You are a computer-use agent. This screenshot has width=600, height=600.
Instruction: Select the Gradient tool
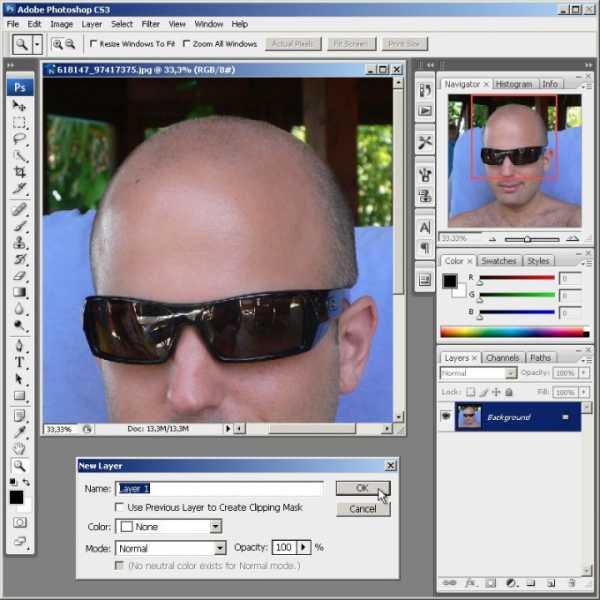coord(19,292)
